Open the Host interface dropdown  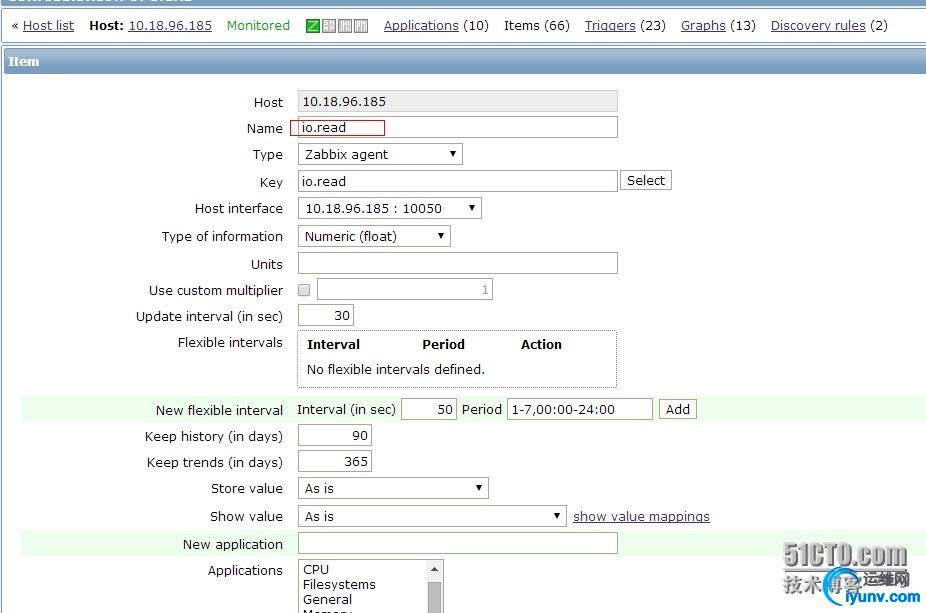pos(390,208)
